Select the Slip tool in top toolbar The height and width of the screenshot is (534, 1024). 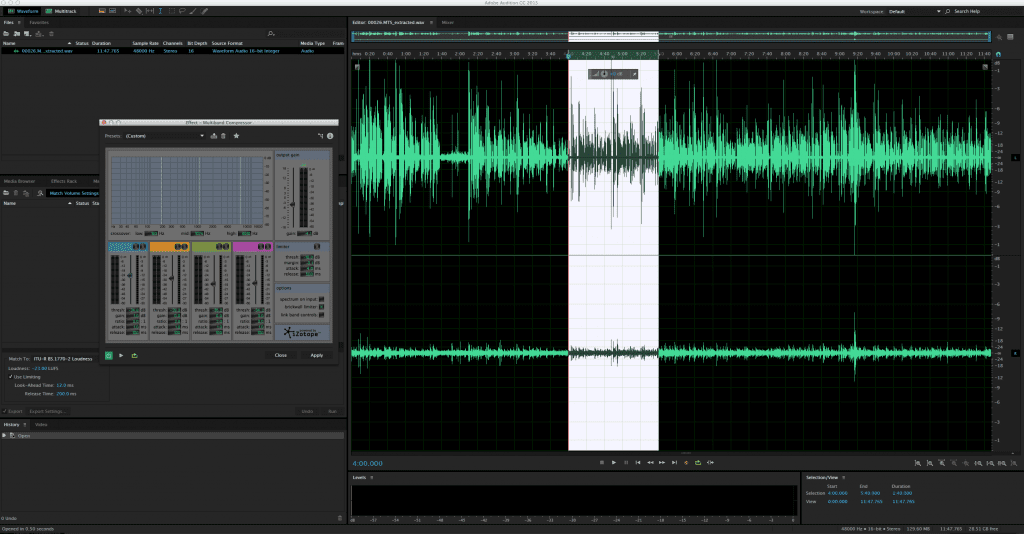[150, 11]
